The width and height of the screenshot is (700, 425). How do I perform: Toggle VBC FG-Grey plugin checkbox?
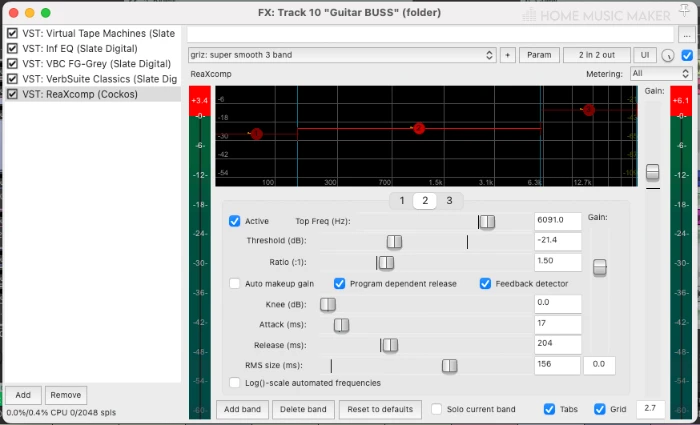click(12, 63)
